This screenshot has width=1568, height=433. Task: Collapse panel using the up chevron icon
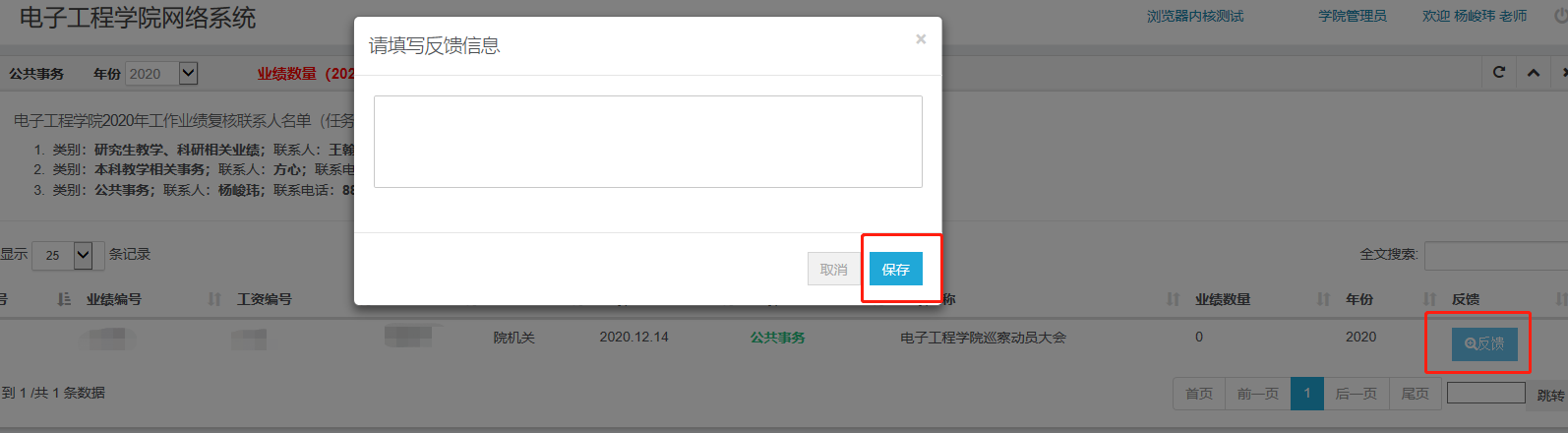click(x=1534, y=73)
